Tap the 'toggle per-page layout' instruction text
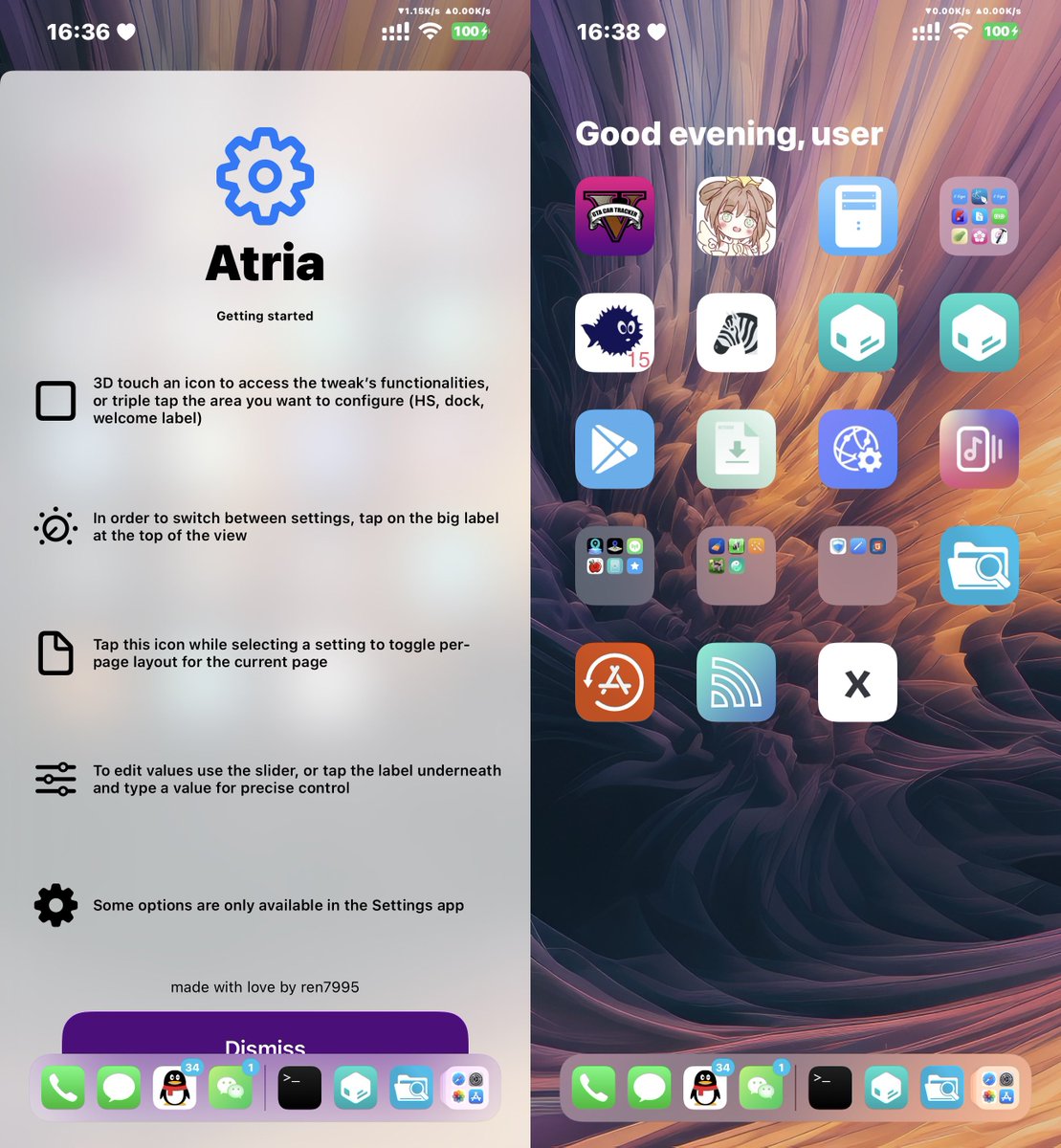1061x1148 pixels. [281, 653]
